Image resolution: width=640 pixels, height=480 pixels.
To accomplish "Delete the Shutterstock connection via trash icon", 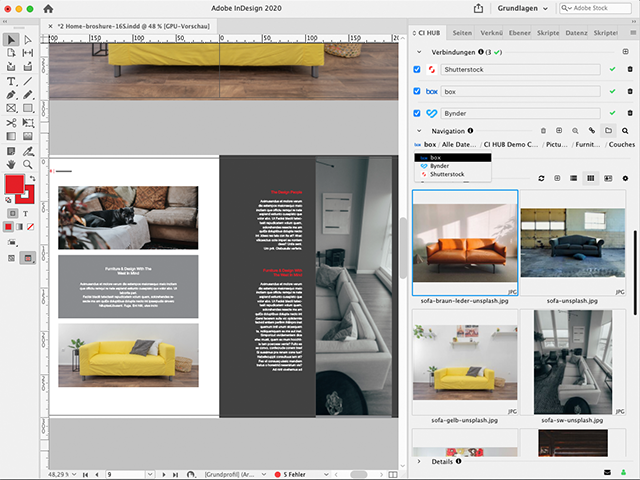I will coord(628,69).
